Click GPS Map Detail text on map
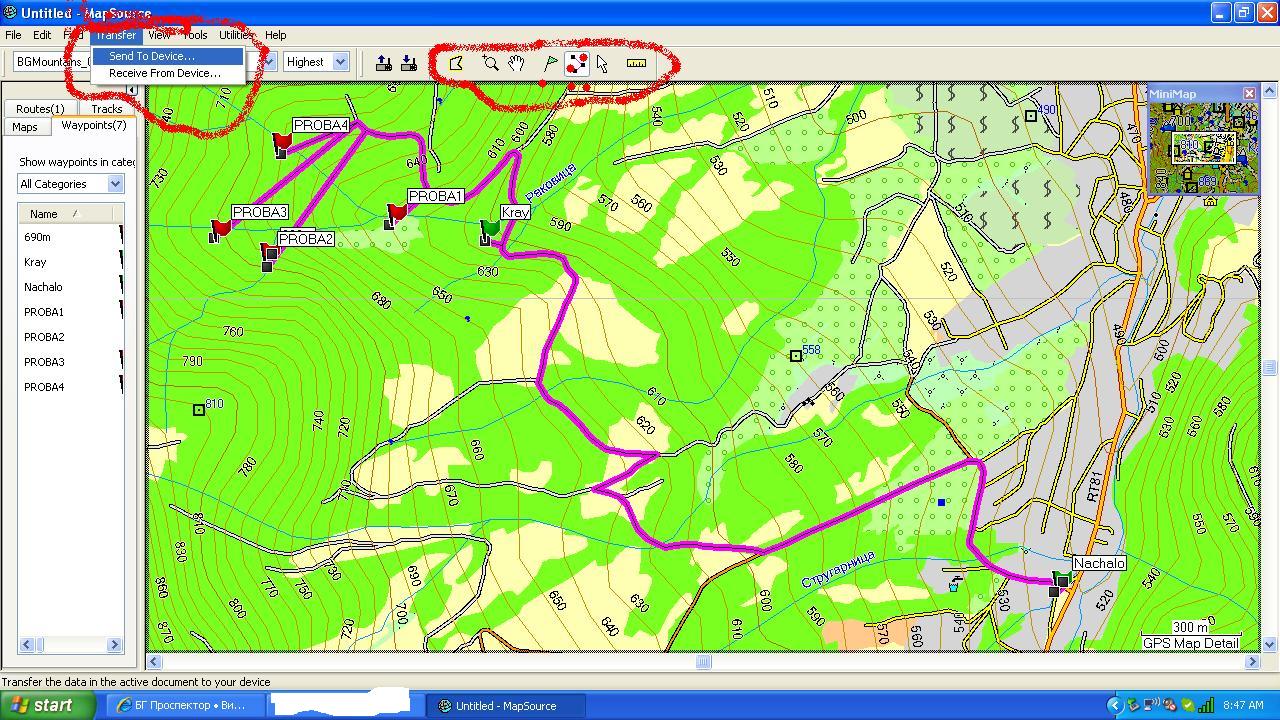The image size is (1280, 720). [x=1190, y=643]
